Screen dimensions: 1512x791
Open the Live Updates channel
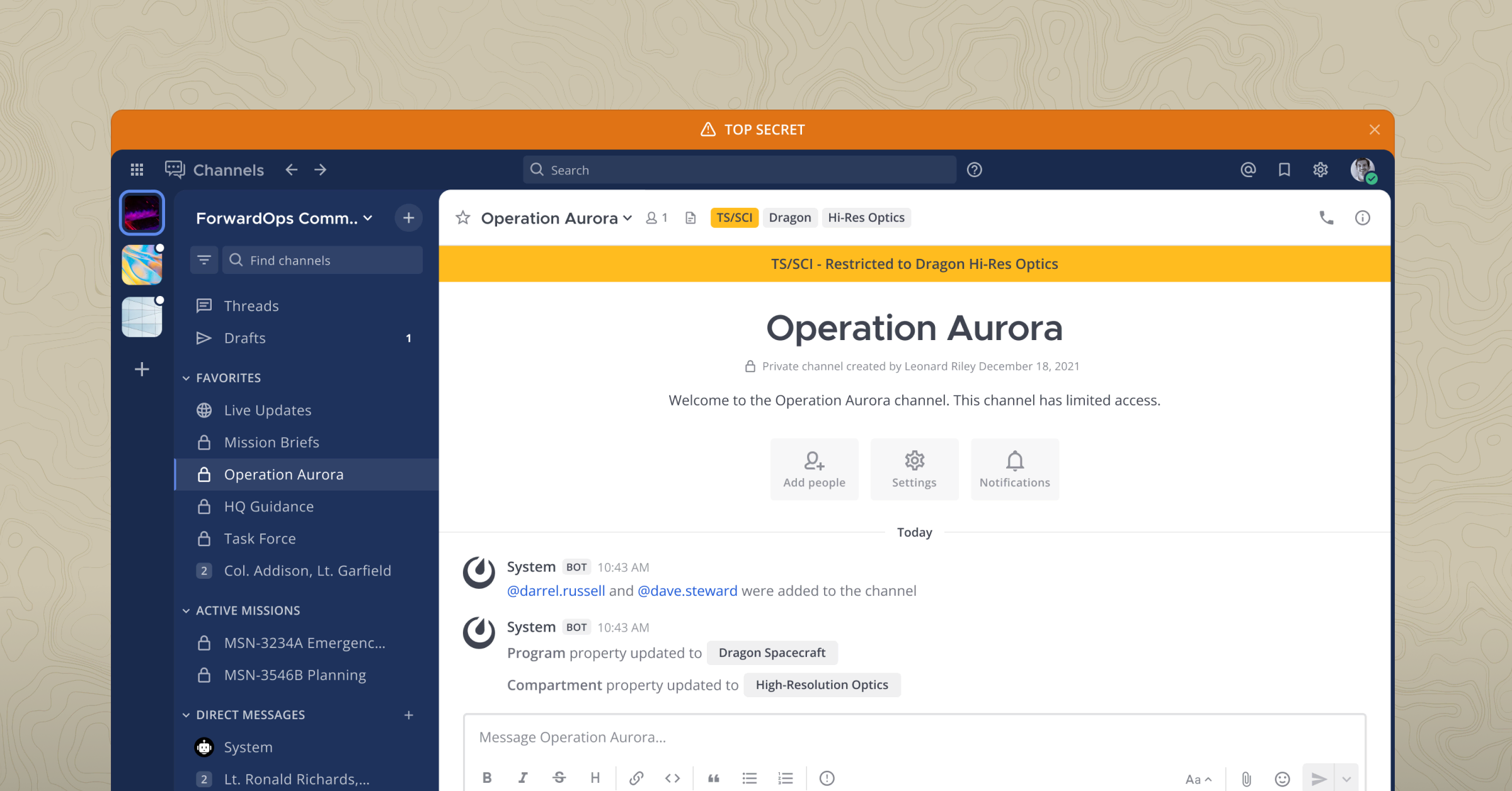click(306, 410)
